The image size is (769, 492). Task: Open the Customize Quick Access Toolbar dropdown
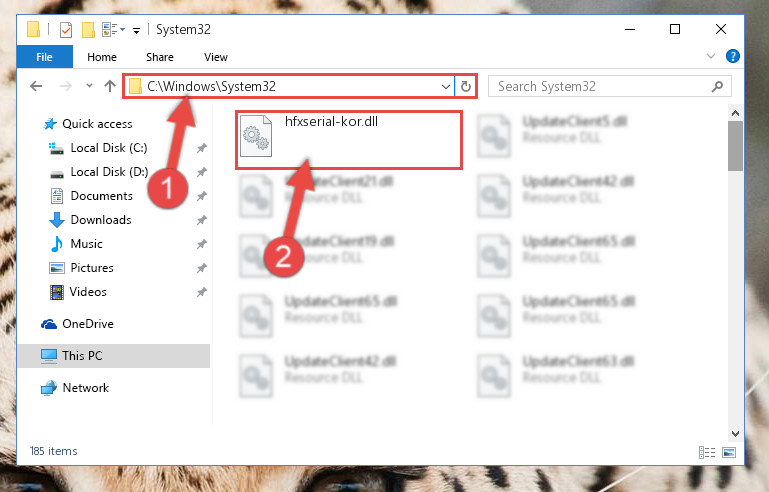click(136, 31)
